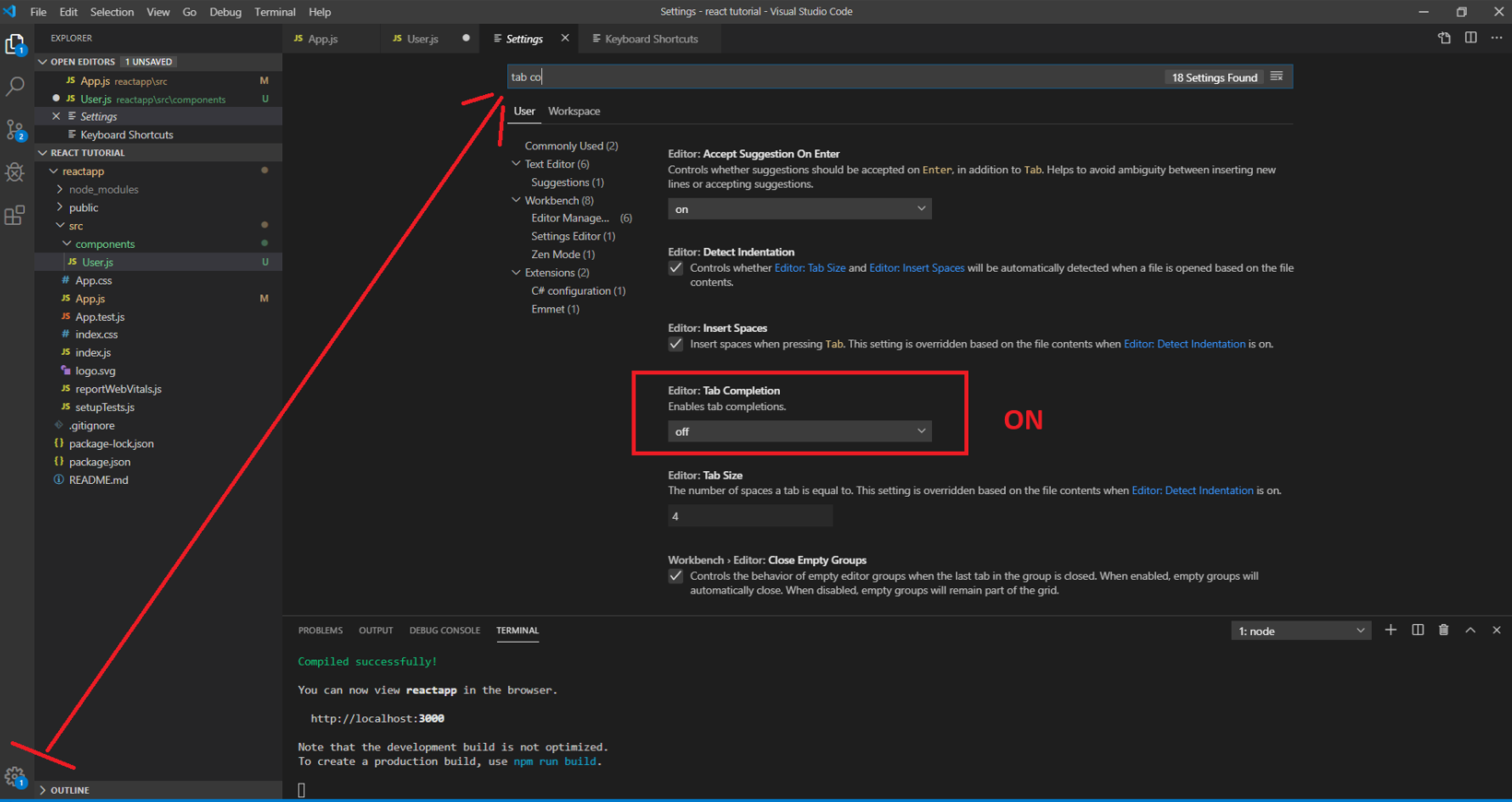Add a new terminal with plus icon
Viewport: 1512px width, 802px height.
tap(1390, 631)
